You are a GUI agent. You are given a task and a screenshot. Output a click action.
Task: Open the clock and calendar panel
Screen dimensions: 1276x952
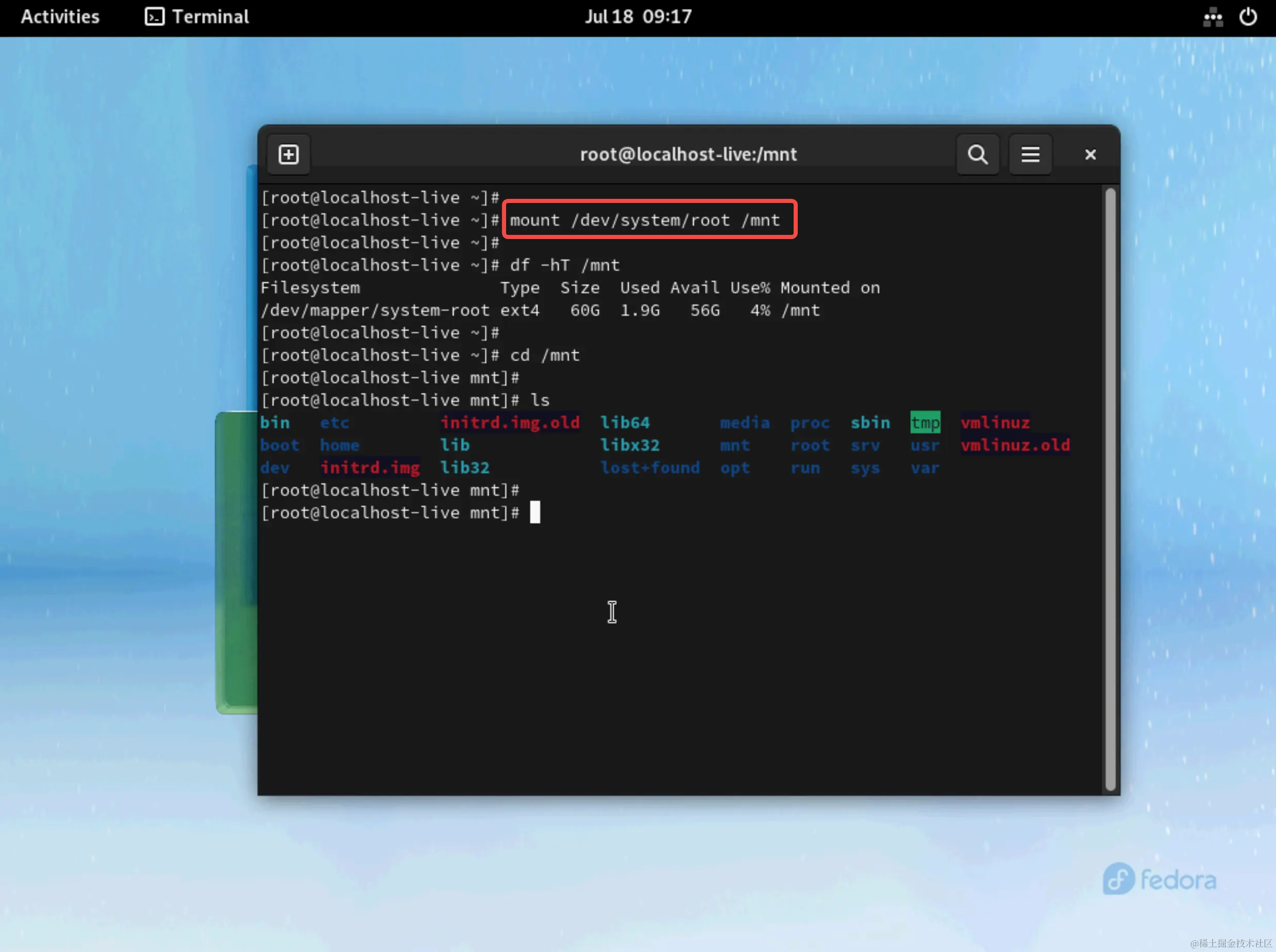(638, 16)
